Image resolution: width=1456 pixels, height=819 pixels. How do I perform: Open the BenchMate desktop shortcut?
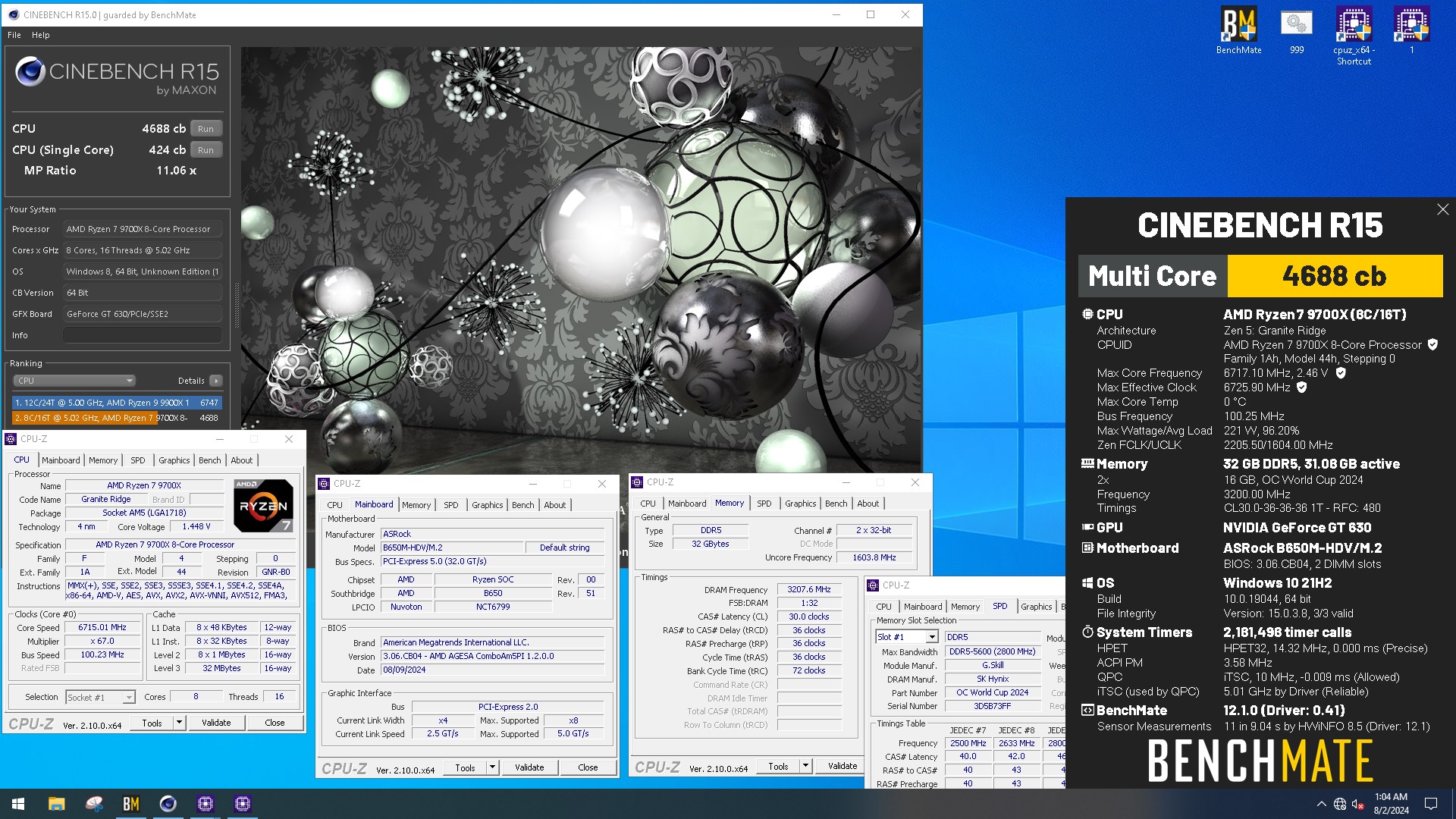pos(1238,30)
